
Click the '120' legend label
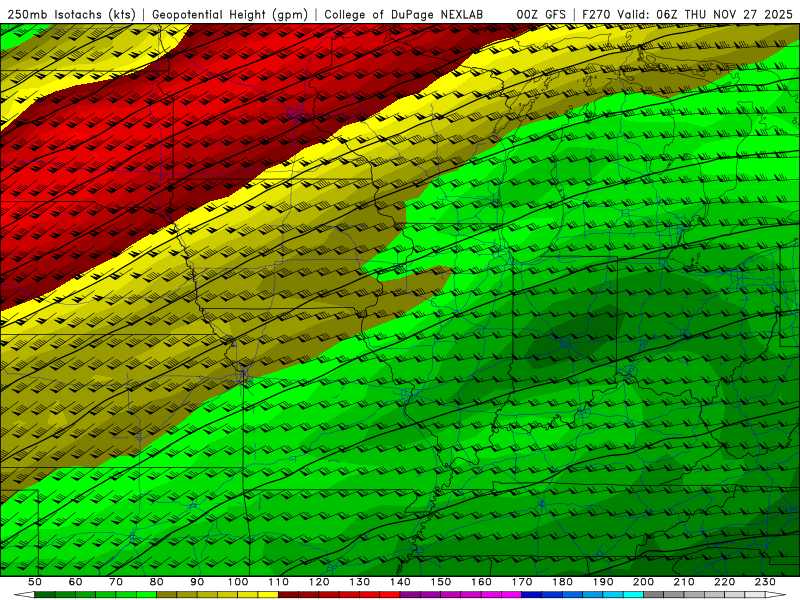point(319,582)
